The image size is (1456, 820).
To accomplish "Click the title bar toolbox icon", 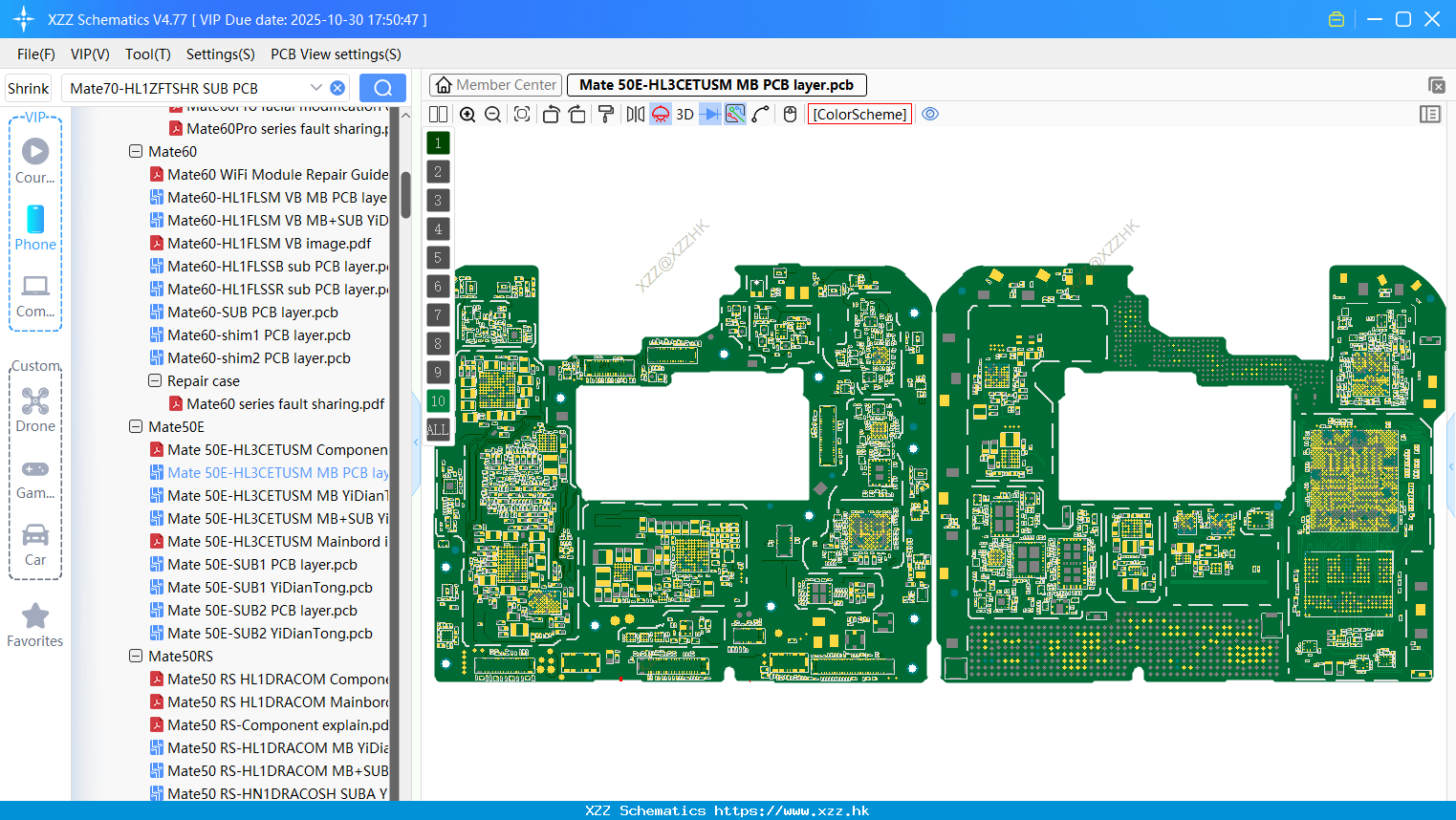I will 1336,19.
